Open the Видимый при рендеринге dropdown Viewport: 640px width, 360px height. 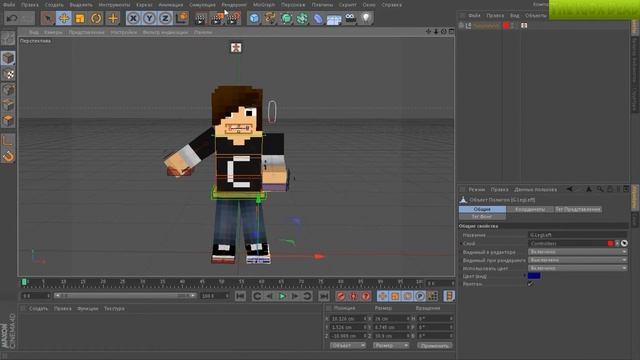[x=577, y=260]
